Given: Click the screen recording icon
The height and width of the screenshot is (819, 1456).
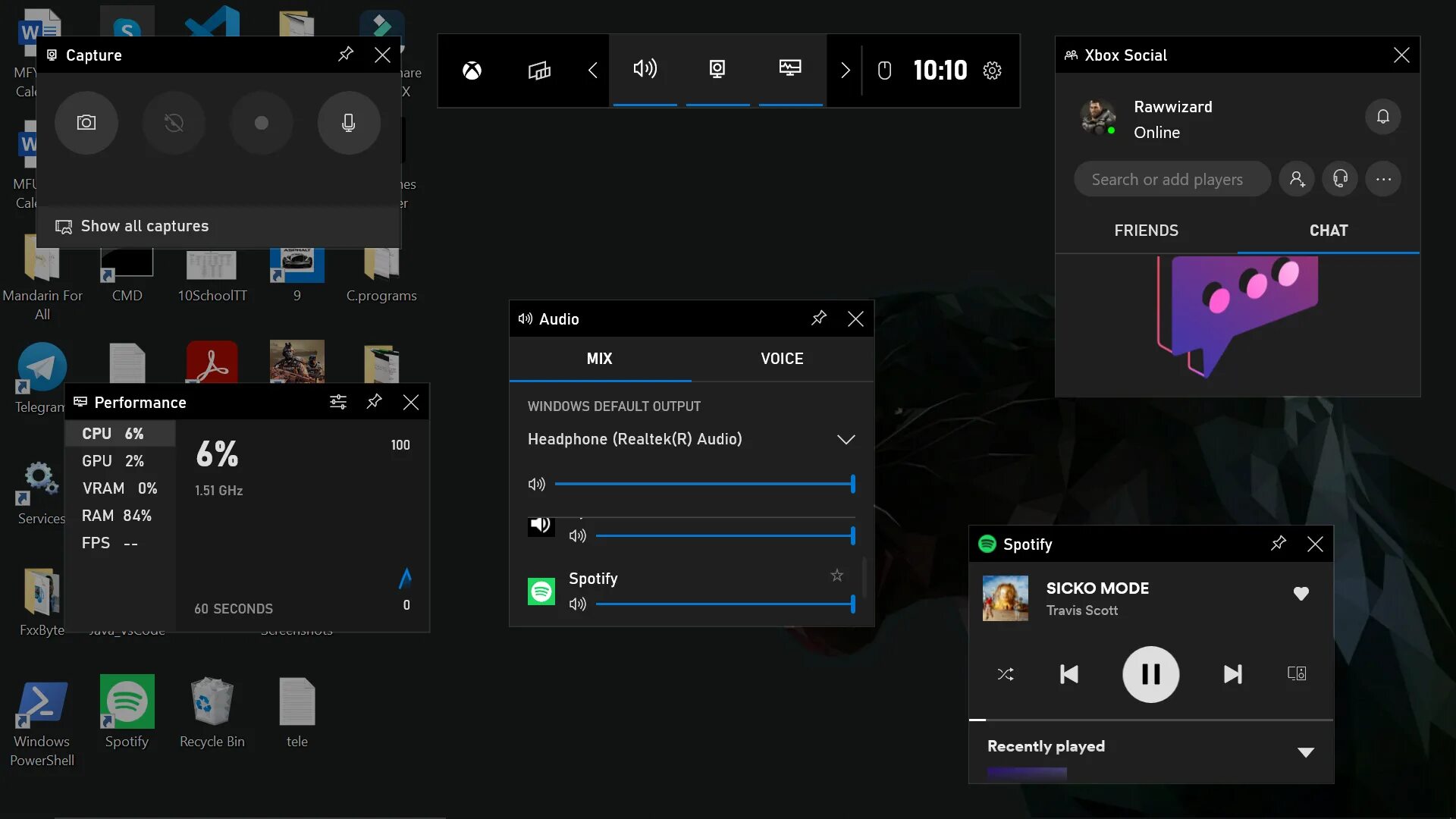Looking at the screenshot, I should 261,121.
